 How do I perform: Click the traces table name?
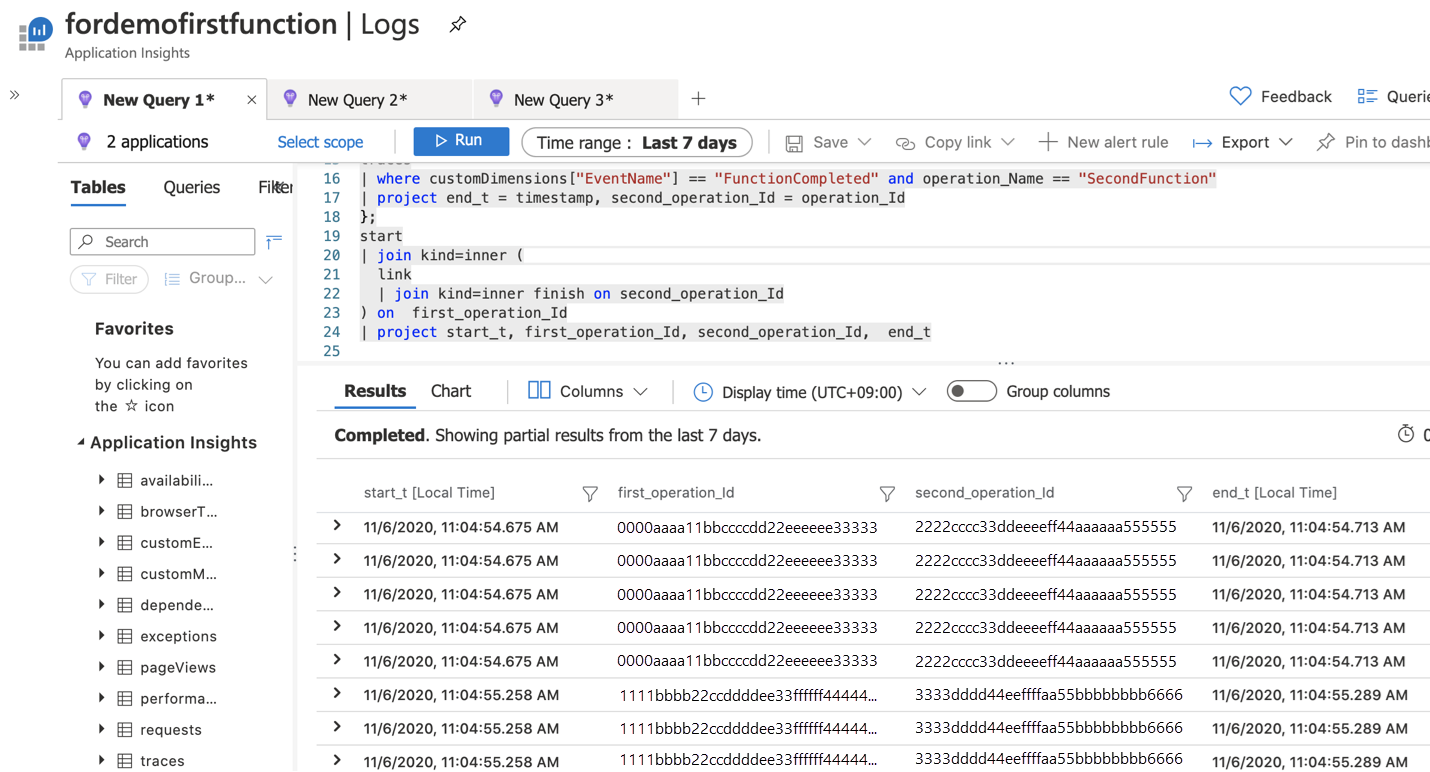162,761
